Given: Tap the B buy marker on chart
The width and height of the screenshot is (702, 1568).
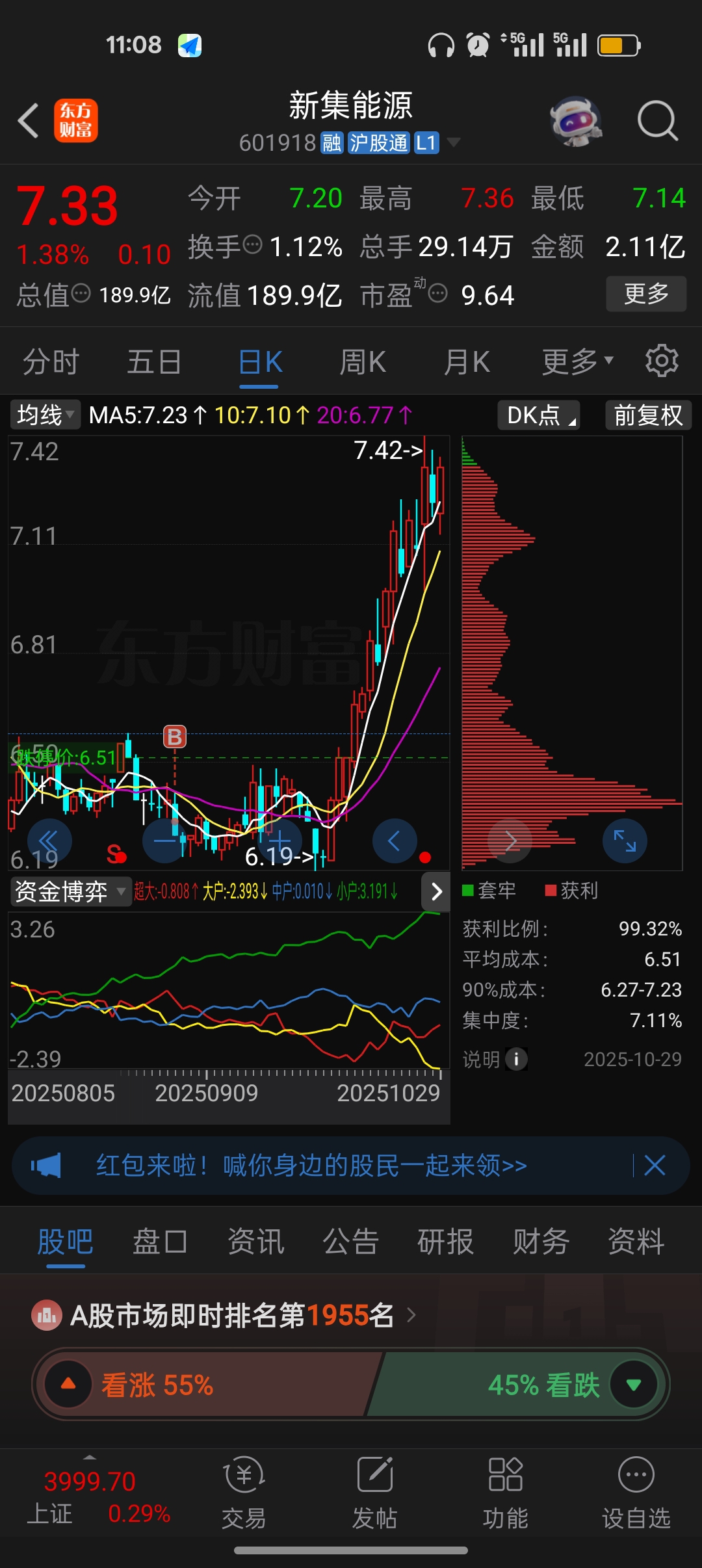Looking at the screenshot, I should pos(175,737).
